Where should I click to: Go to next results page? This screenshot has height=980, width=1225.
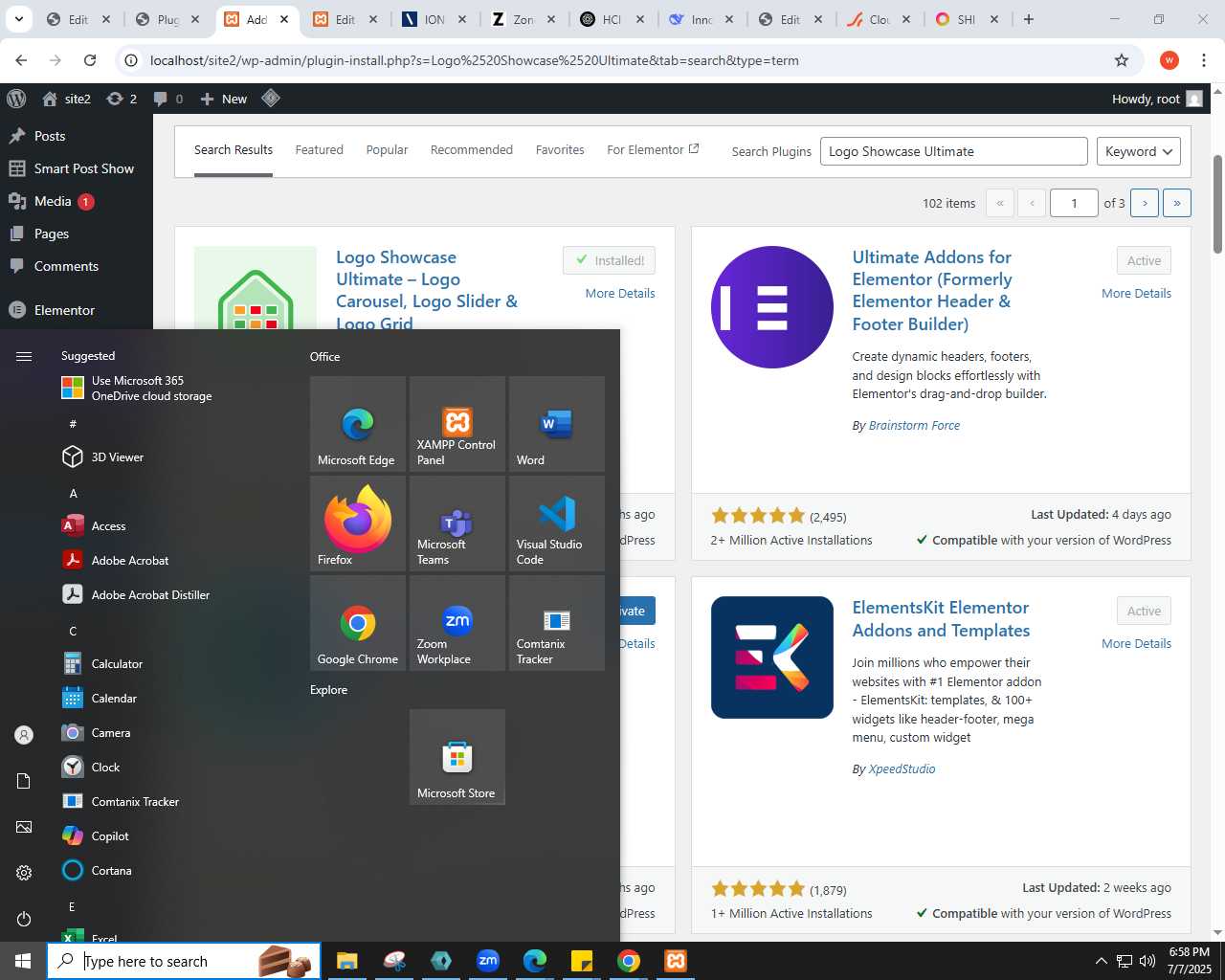1145,203
